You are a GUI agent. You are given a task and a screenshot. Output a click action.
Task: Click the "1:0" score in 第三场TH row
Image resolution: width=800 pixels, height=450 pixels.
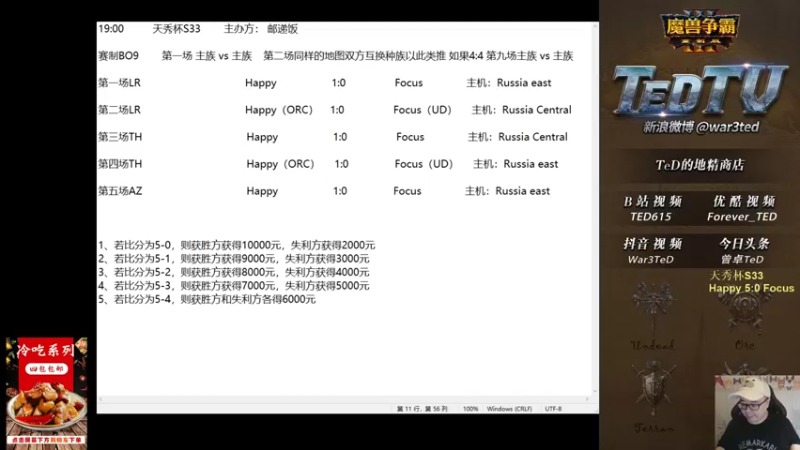click(340, 137)
